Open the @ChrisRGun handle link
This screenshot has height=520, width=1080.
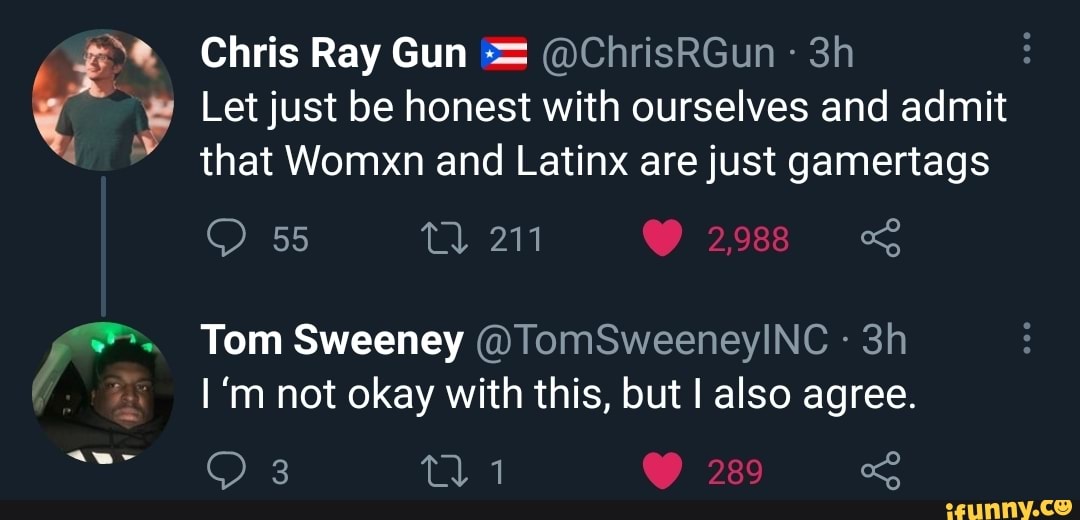pyautogui.click(x=660, y=53)
